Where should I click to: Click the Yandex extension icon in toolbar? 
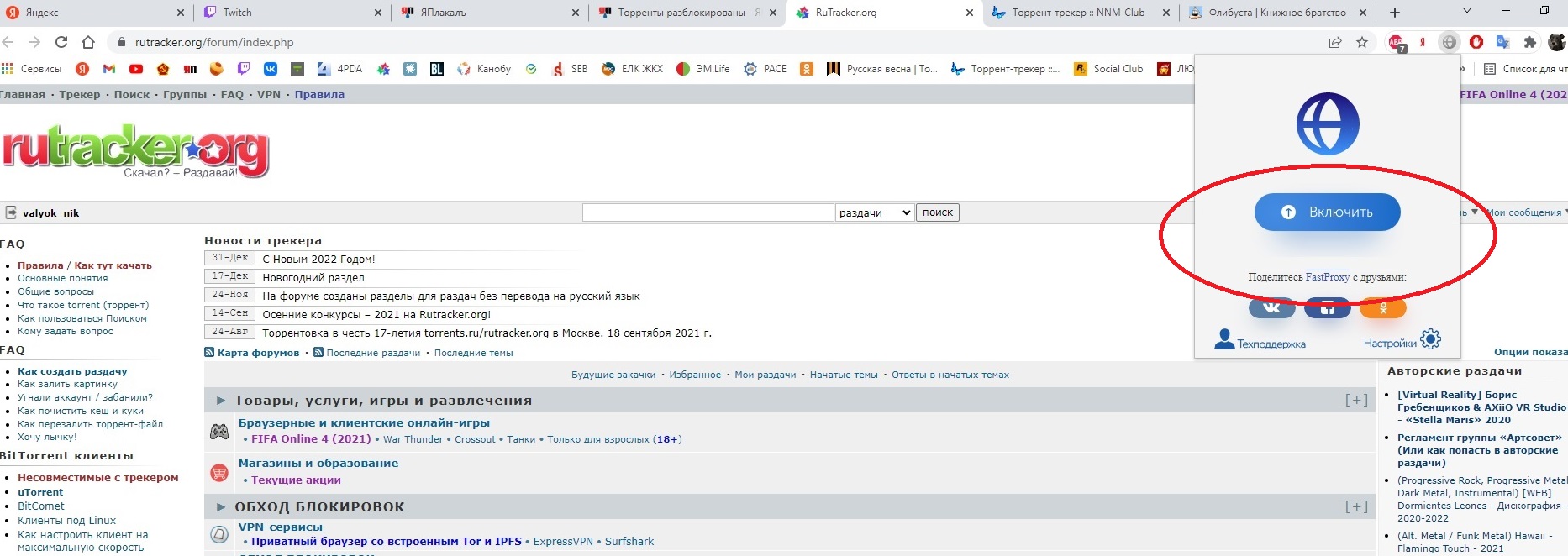point(1423,42)
